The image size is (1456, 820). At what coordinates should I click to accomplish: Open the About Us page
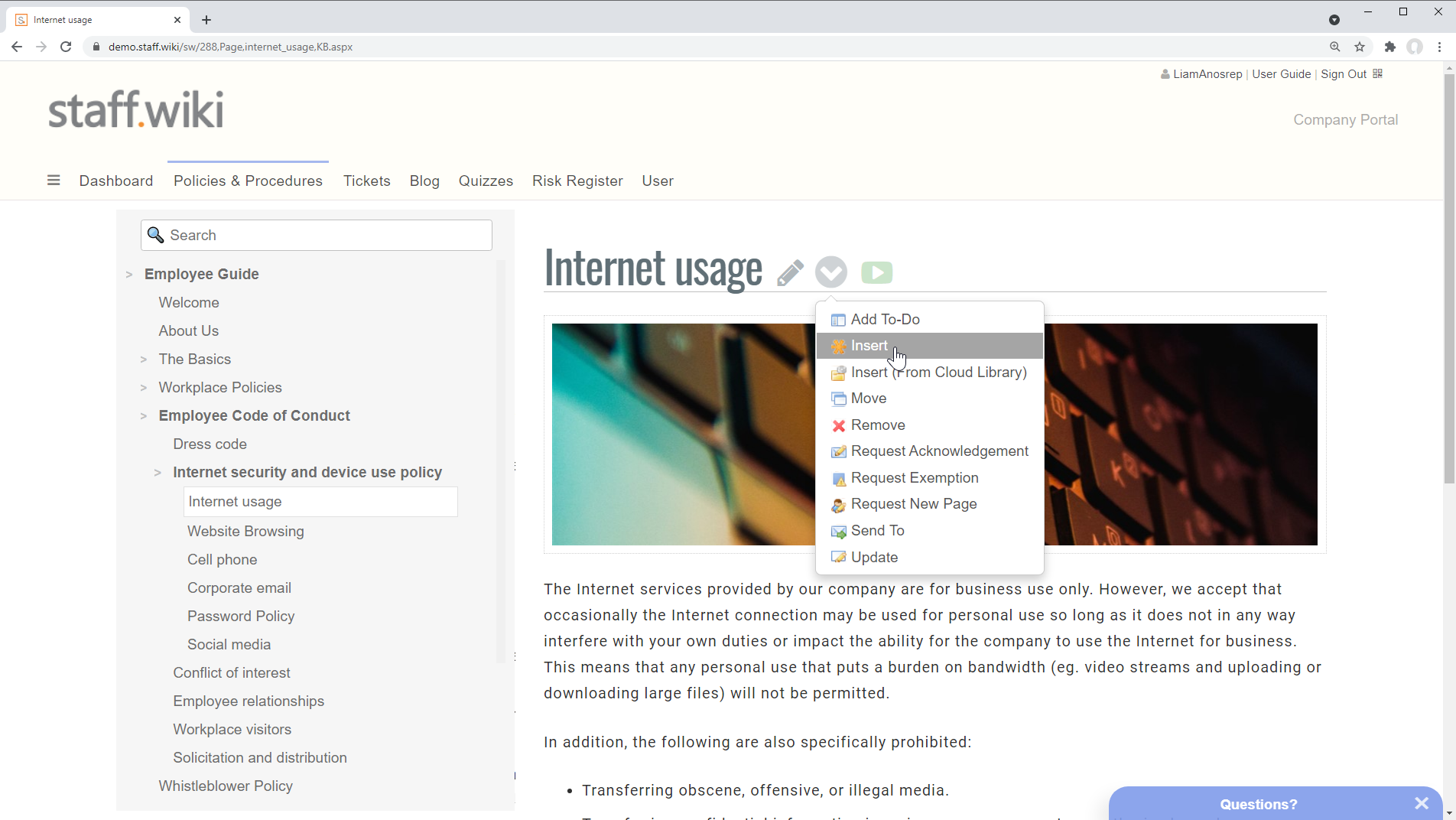click(x=188, y=330)
